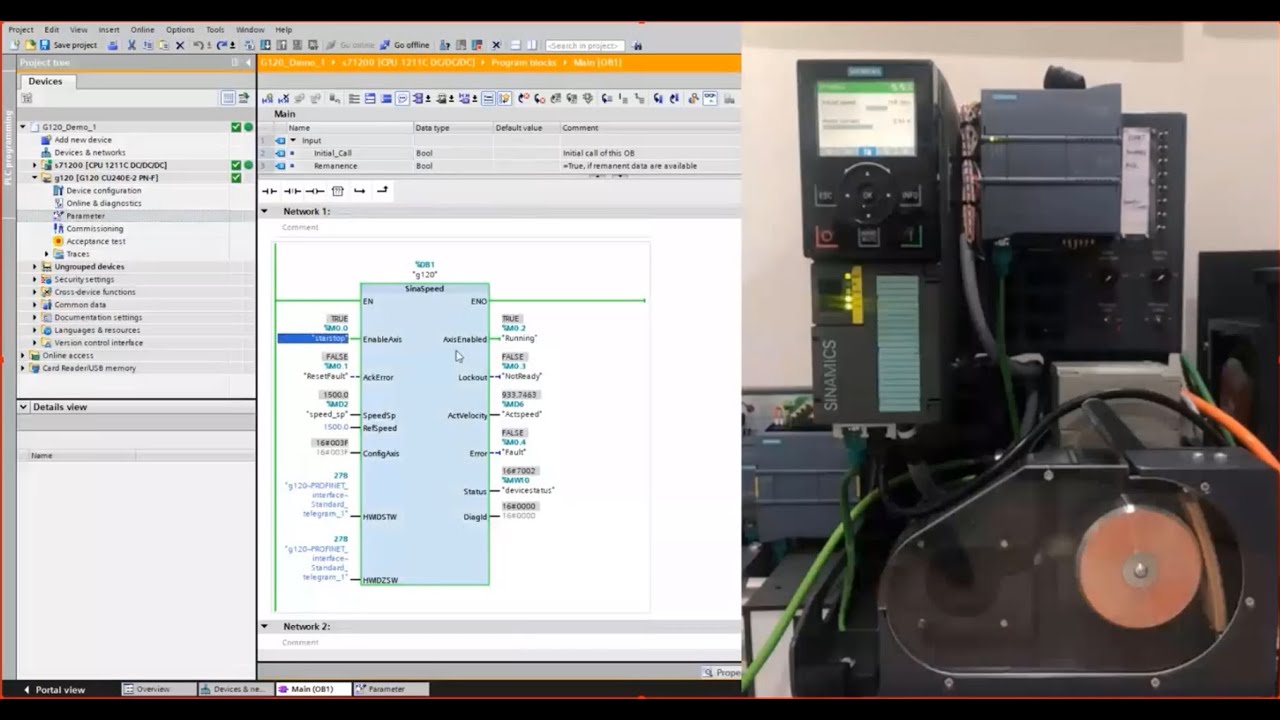Screen dimensions: 1280x720
Task: Collapse the Project tree panel arrow
Action: [247, 62]
